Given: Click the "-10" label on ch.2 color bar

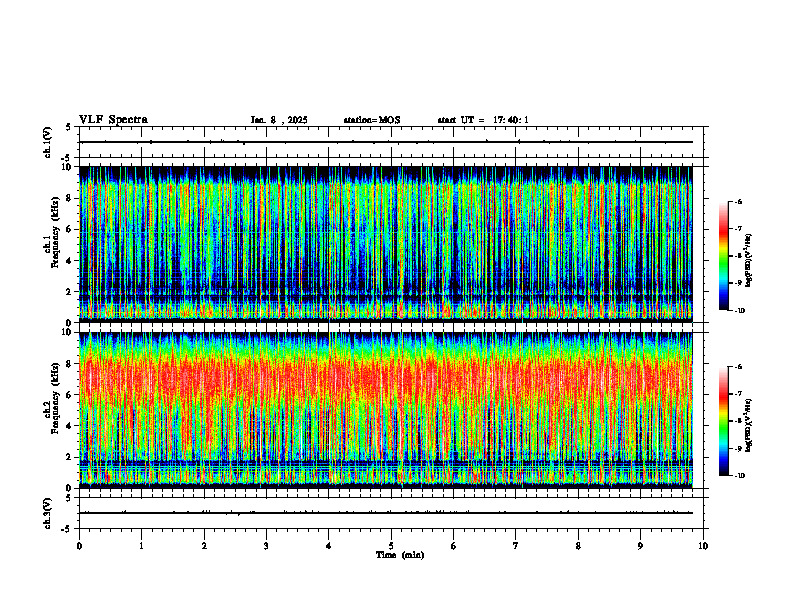Looking at the screenshot, I should (x=740, y=476).
